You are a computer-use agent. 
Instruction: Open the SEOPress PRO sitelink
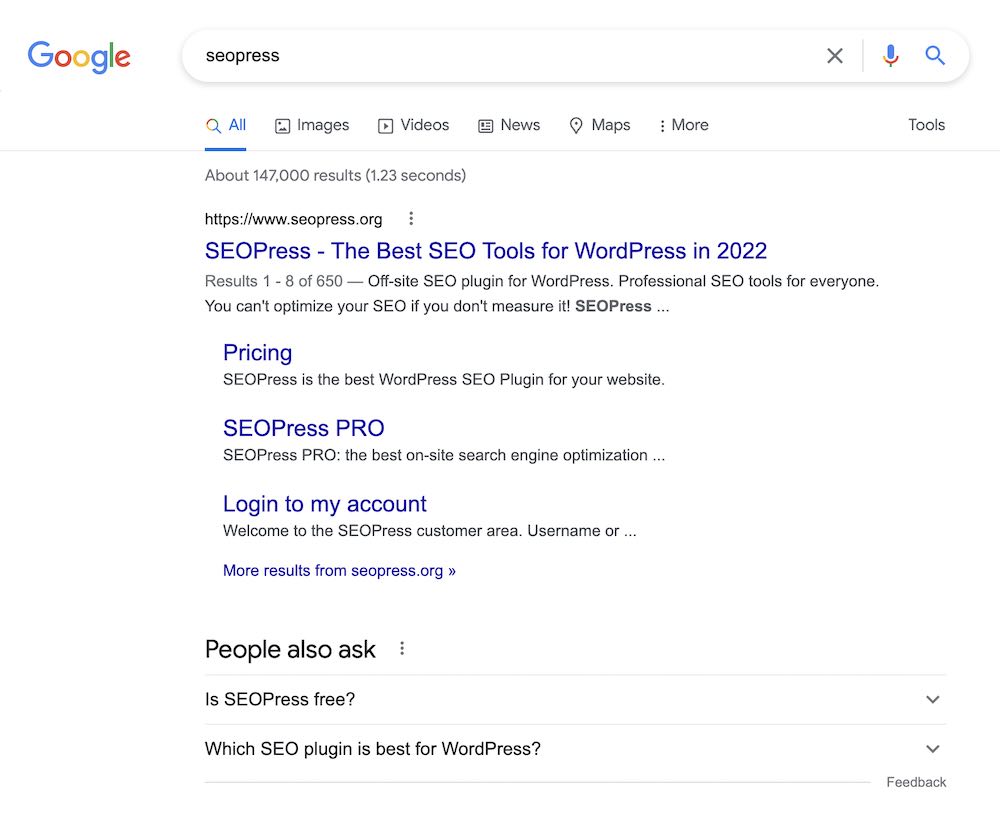point(304,428)
